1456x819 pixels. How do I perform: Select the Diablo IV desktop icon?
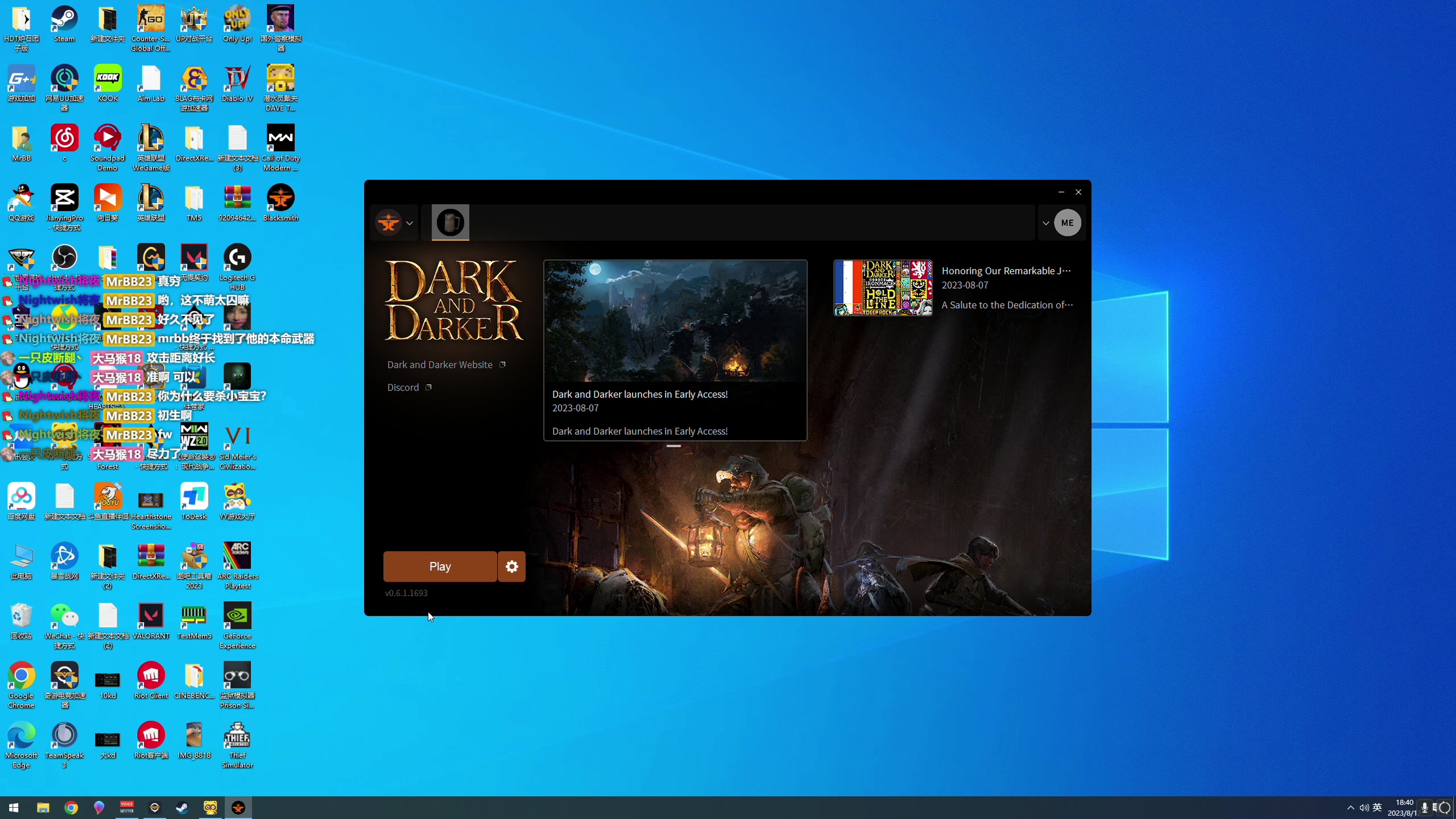coord(237,84)
